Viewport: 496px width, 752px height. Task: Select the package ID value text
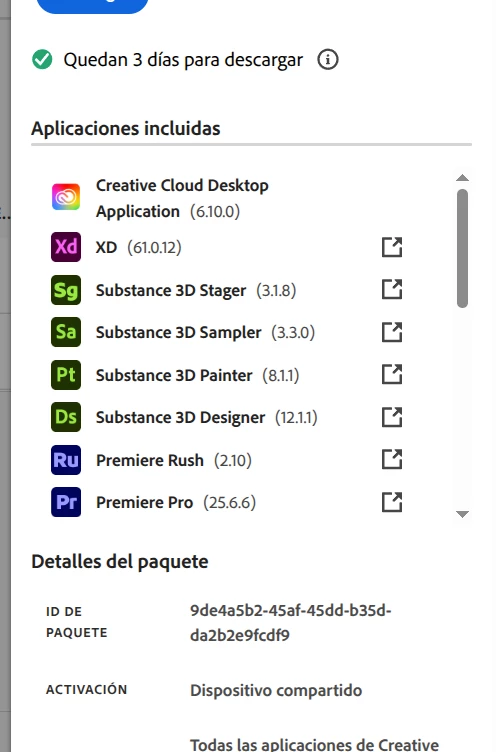[291, 623]
